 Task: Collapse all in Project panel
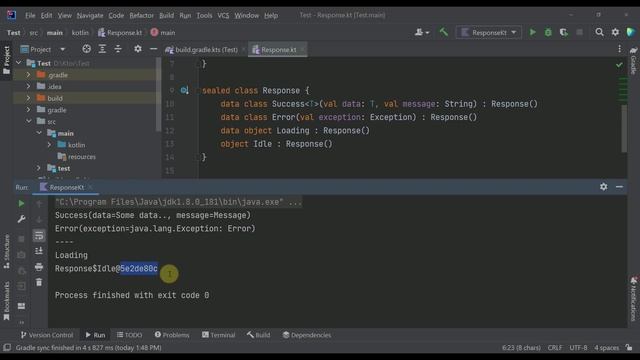pyautogui.click(x=118, y=49)
